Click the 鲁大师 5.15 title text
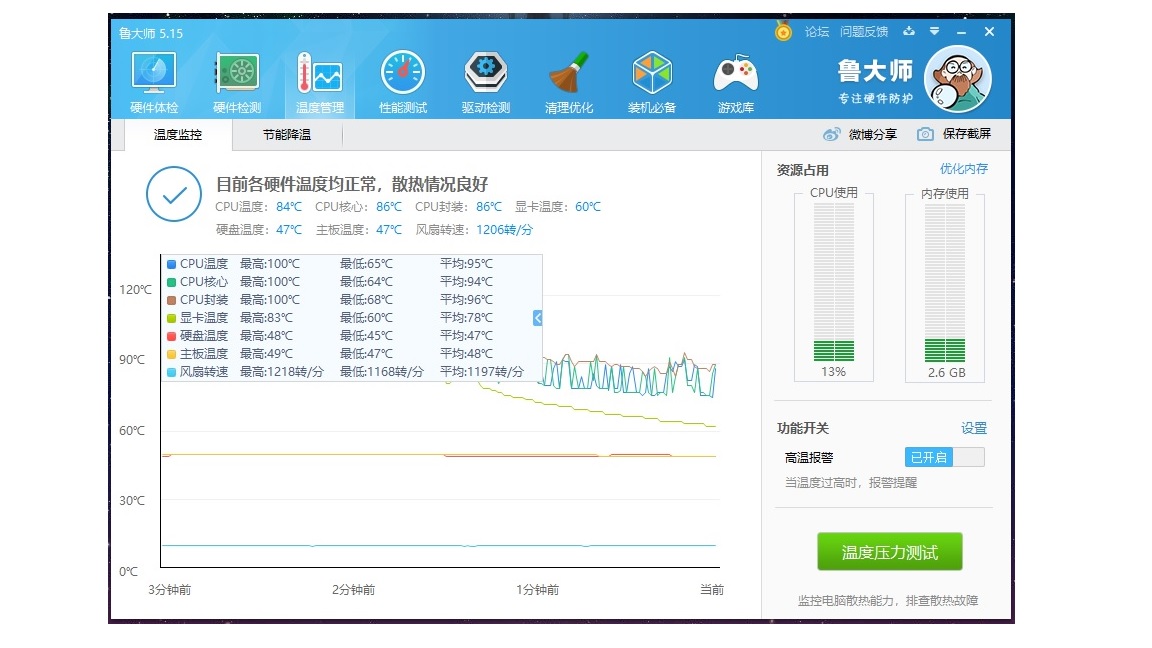This screenshot has width=1152, height=648. pos(151,33)
